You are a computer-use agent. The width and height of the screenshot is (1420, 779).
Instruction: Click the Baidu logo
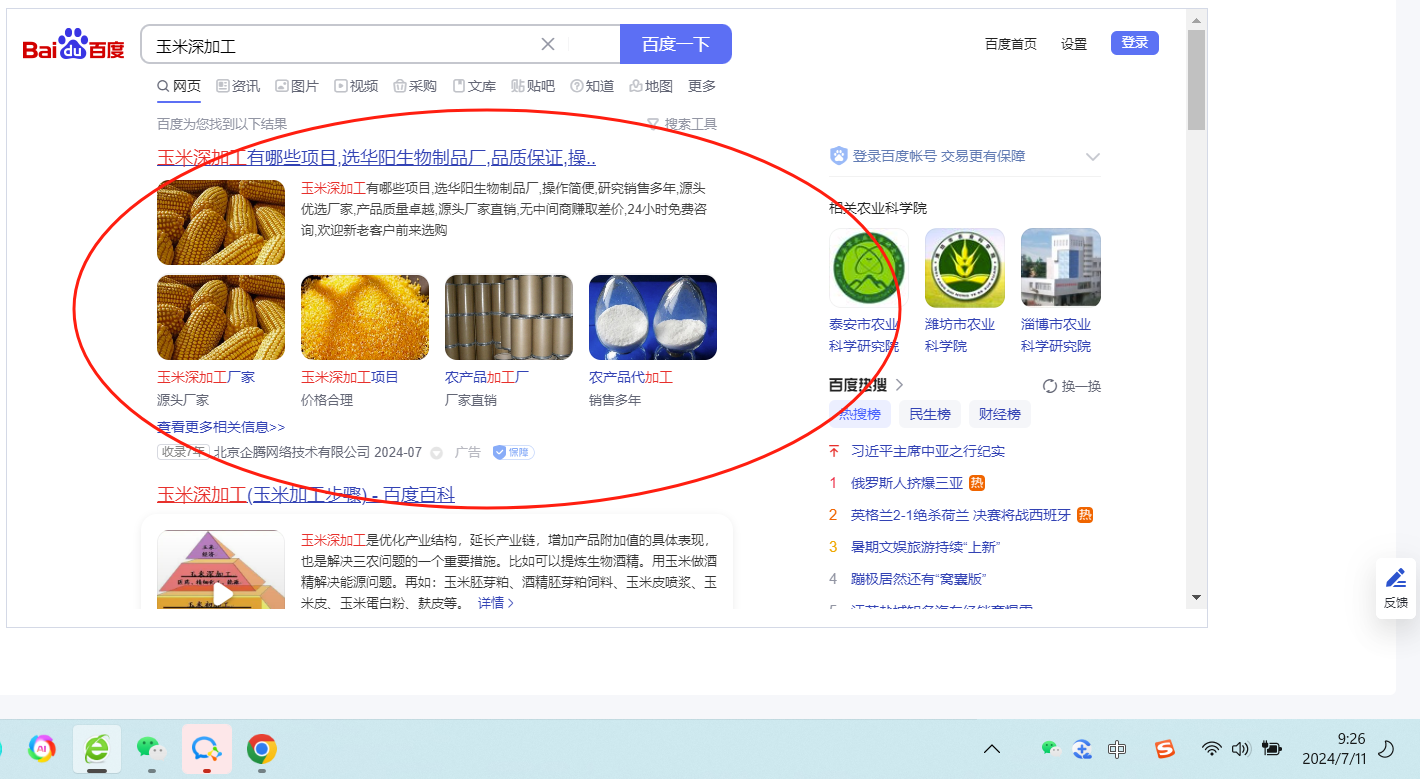tap(73, 45)
